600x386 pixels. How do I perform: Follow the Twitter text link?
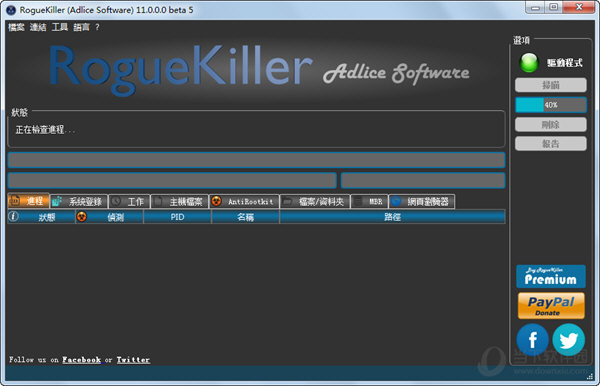[x=133, y=360]
